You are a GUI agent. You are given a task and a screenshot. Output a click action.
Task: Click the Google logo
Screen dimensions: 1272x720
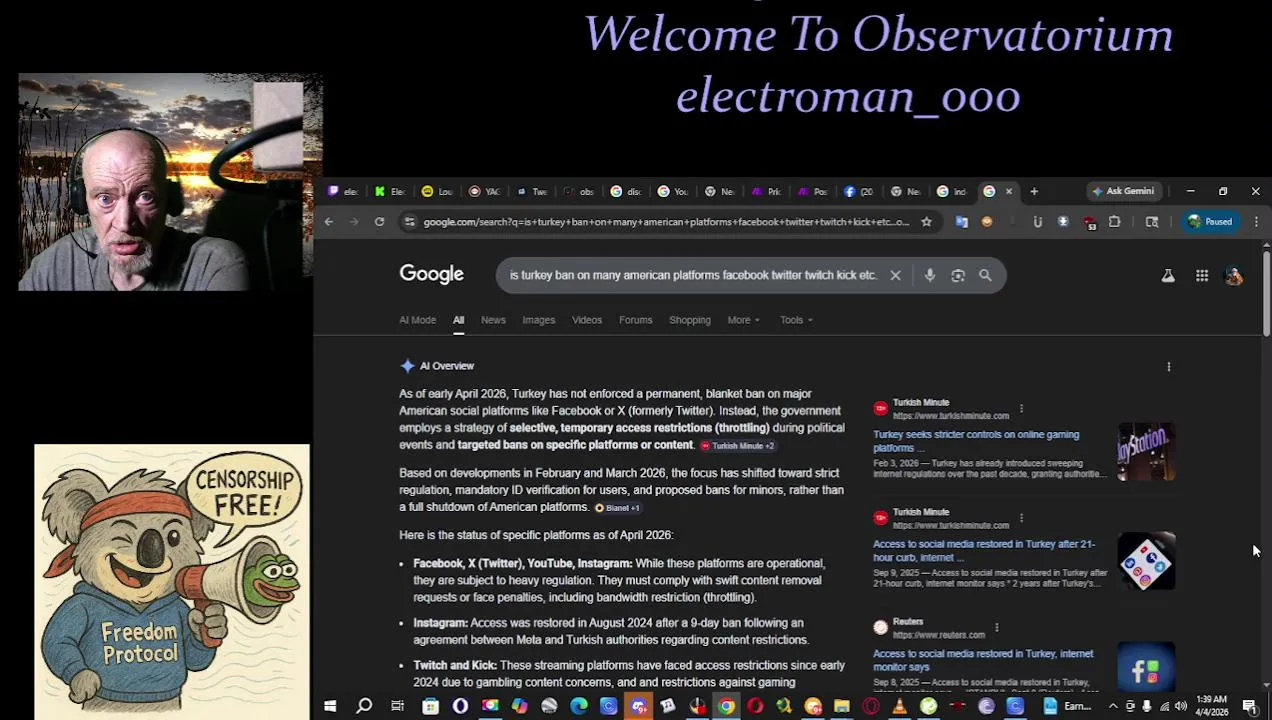tap(431, 274)
